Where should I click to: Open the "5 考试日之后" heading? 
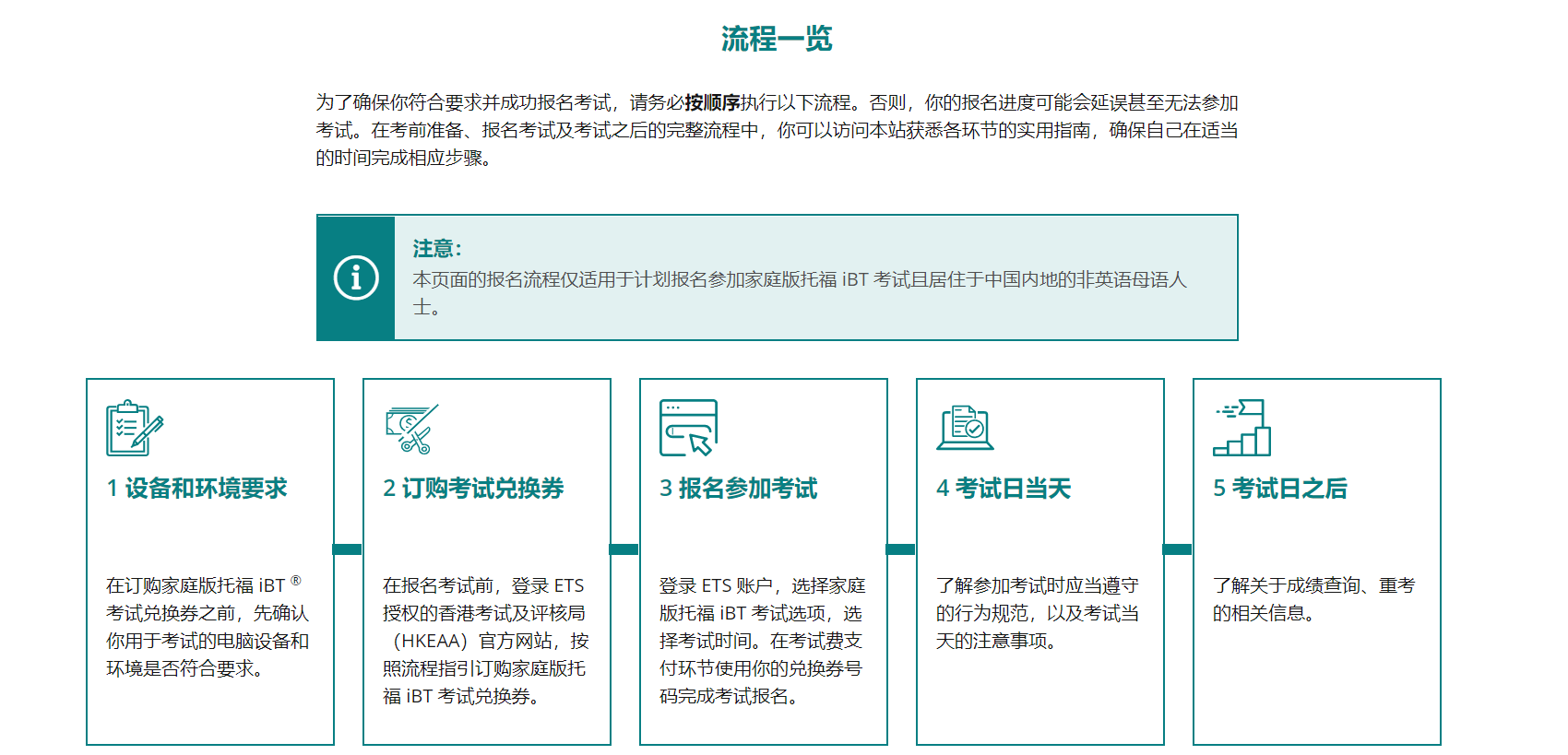point(1280,489)
